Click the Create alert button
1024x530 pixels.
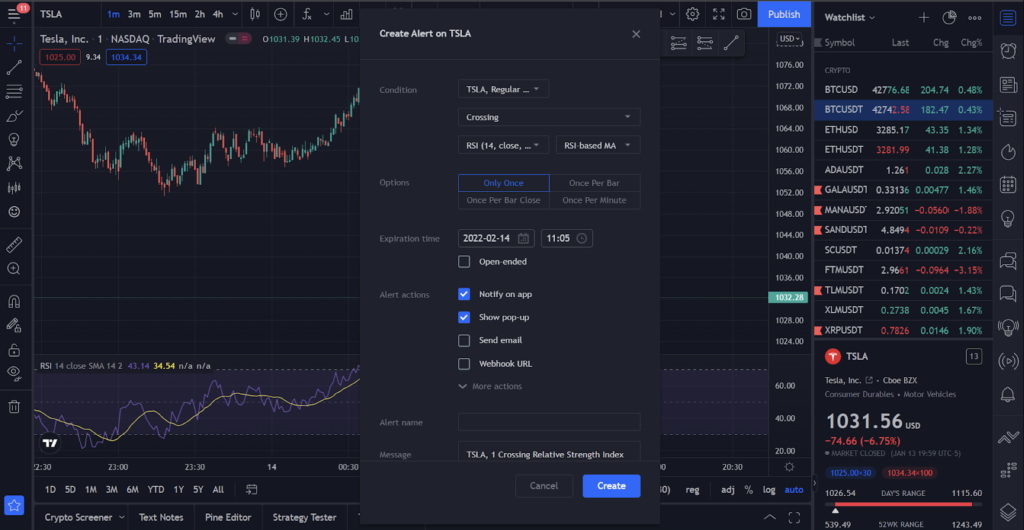click(611, 486)
